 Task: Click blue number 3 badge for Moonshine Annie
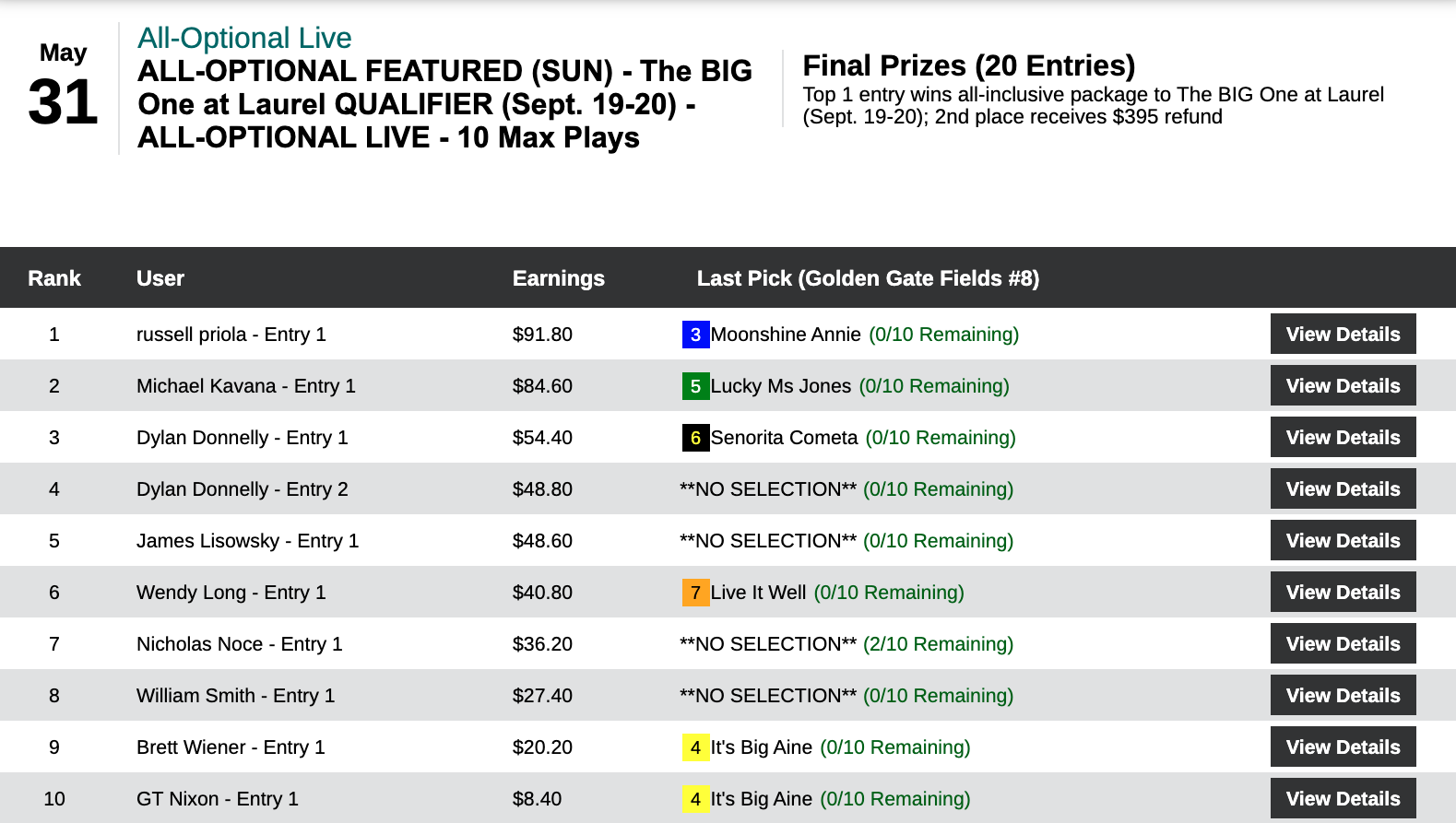tap(695, 335)
